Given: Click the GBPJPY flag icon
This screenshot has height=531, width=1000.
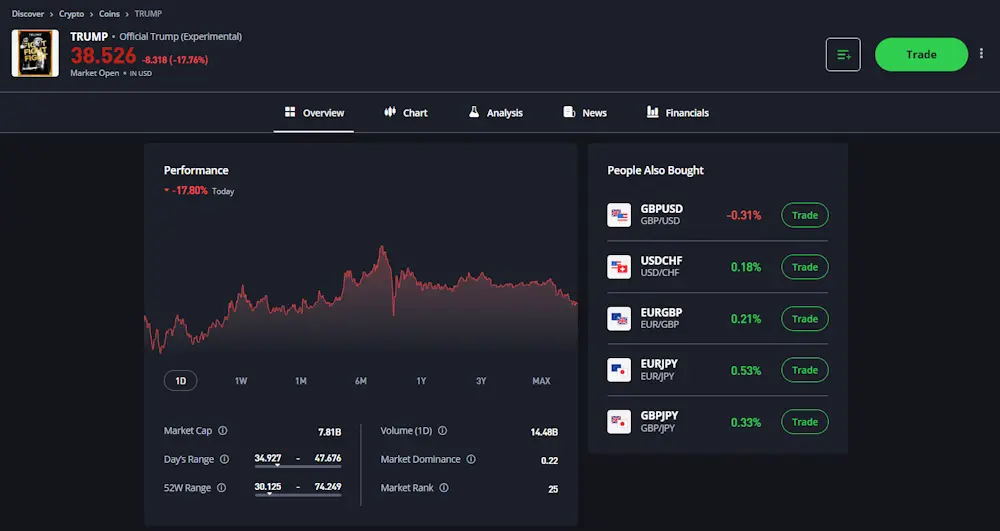Looking at the screenshot, I should pos(619,421).
